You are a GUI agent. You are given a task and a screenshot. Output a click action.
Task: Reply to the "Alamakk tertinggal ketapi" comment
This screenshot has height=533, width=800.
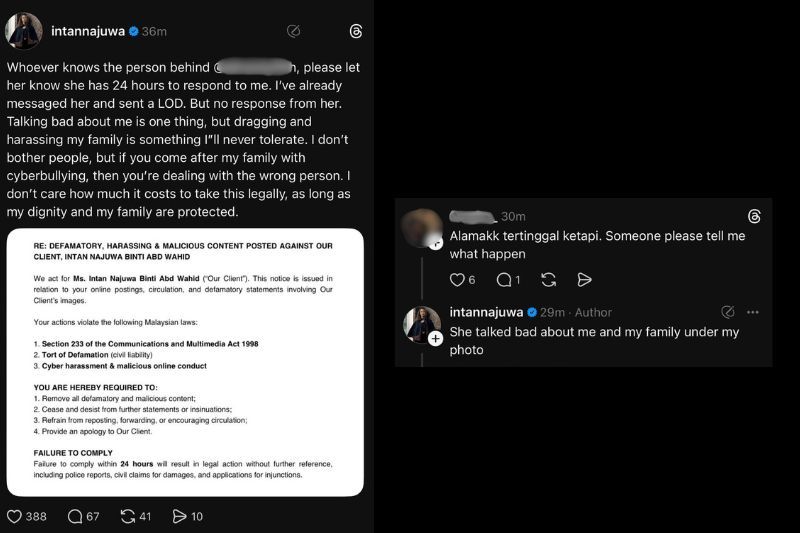coord(503,280)
